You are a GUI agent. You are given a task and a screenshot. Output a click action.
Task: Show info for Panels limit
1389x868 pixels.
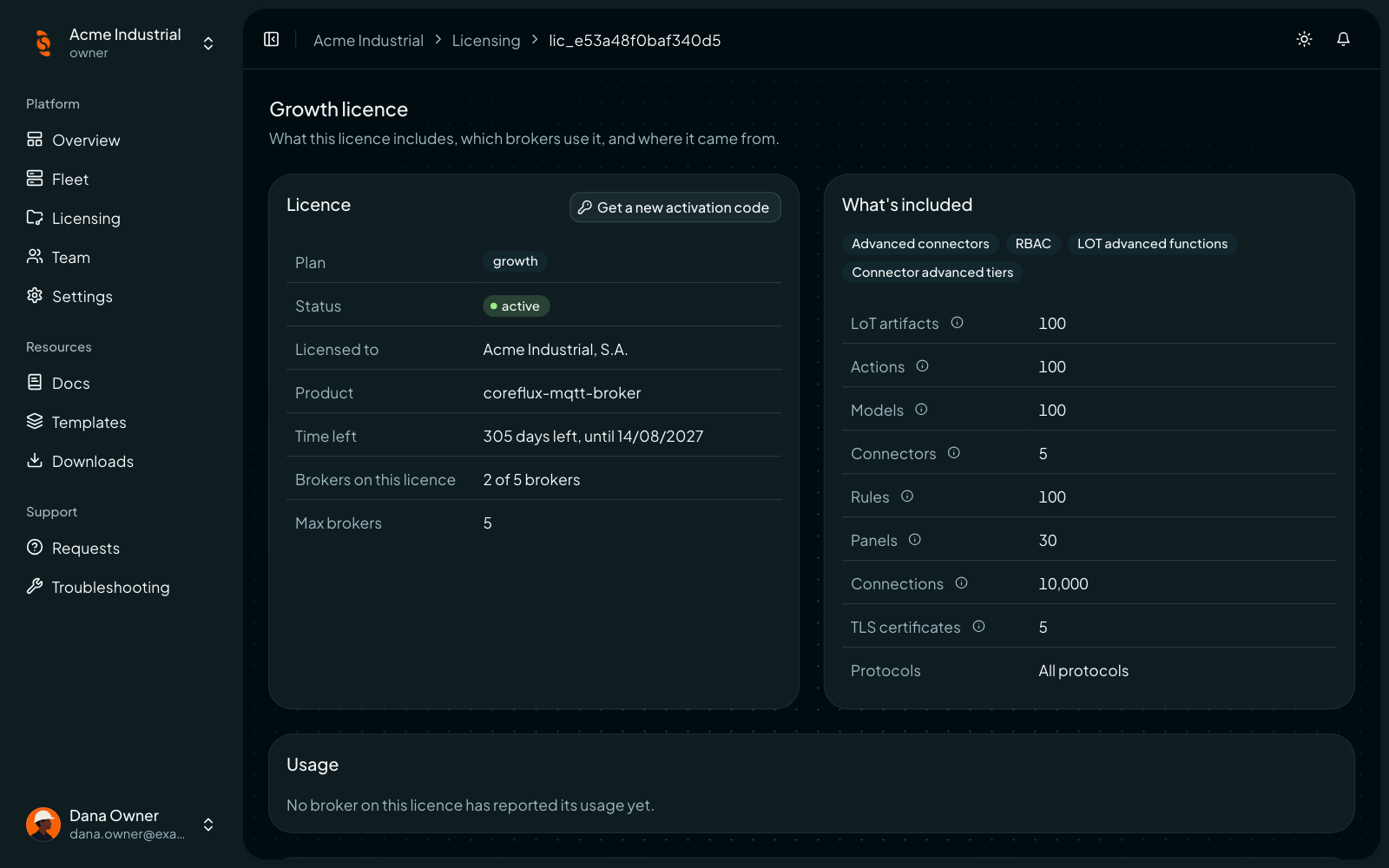point(914,540)
